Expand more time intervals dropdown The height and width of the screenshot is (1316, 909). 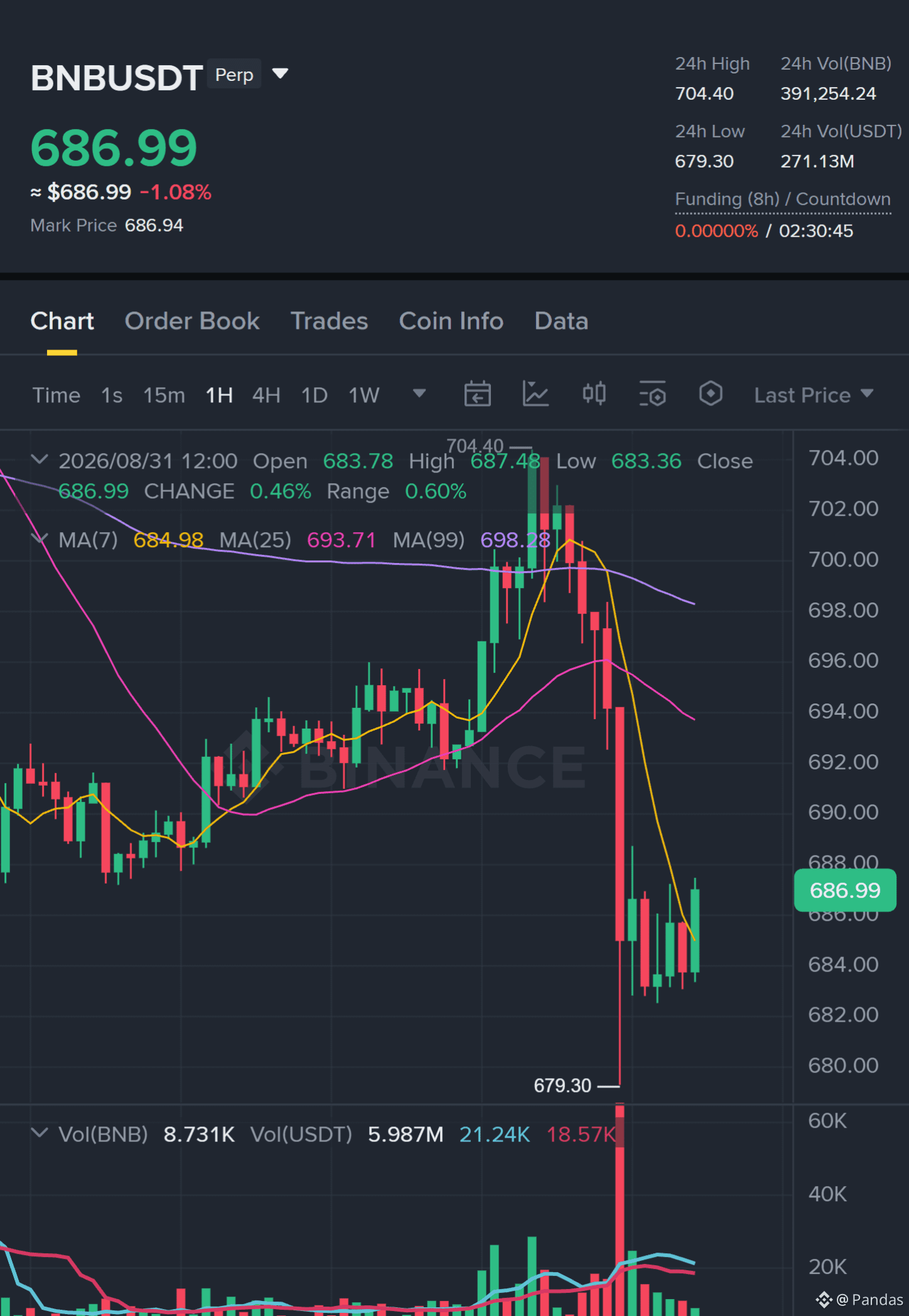(x=419, y=393)
